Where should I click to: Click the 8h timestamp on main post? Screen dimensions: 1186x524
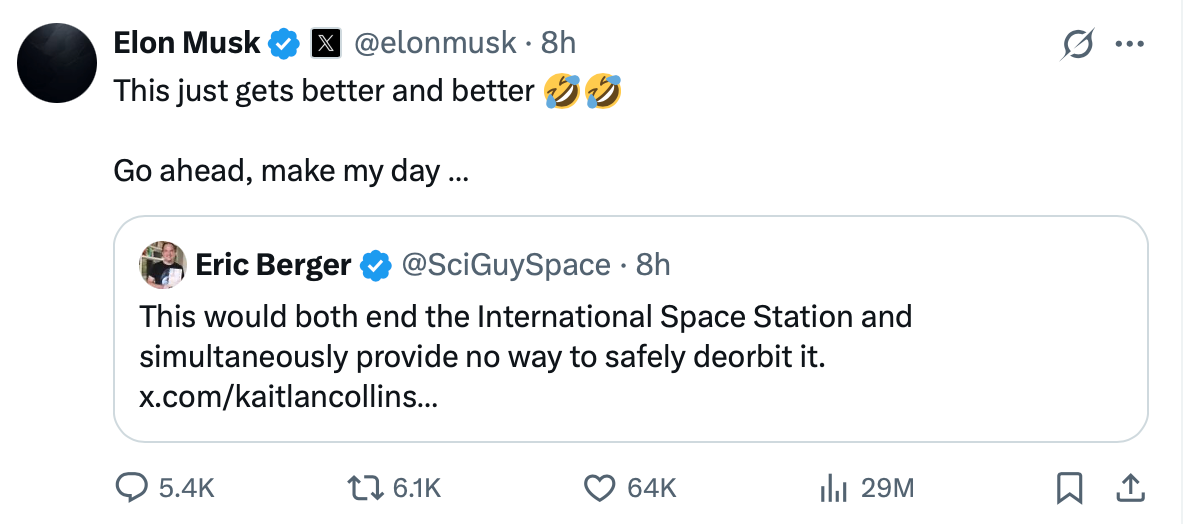tap(558, 43)
